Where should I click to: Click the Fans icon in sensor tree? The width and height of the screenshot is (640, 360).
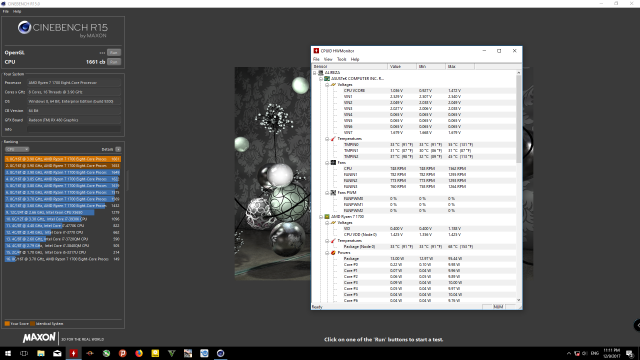tap(333, 162)
